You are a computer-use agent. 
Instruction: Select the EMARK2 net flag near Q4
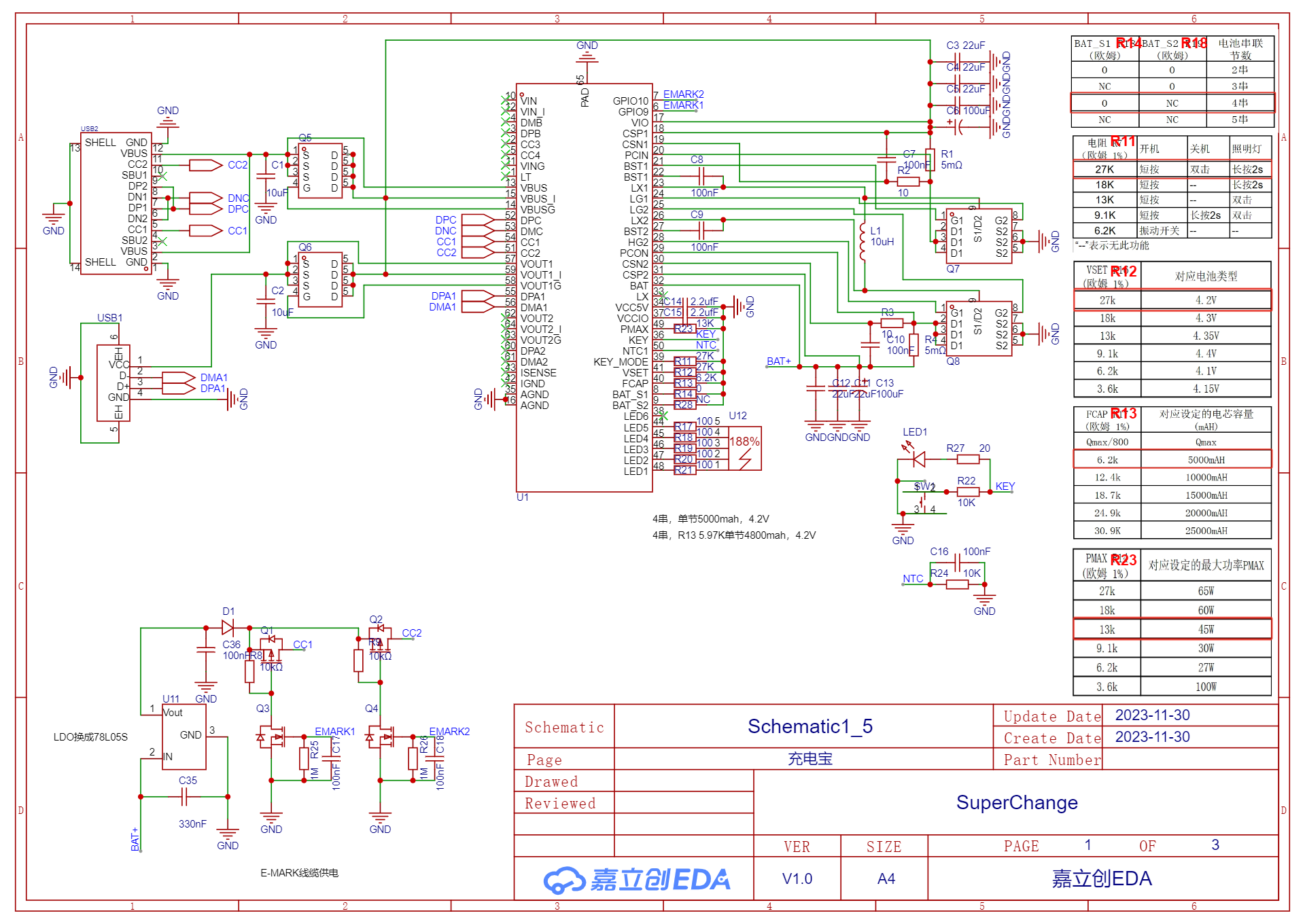click(449, 731)
